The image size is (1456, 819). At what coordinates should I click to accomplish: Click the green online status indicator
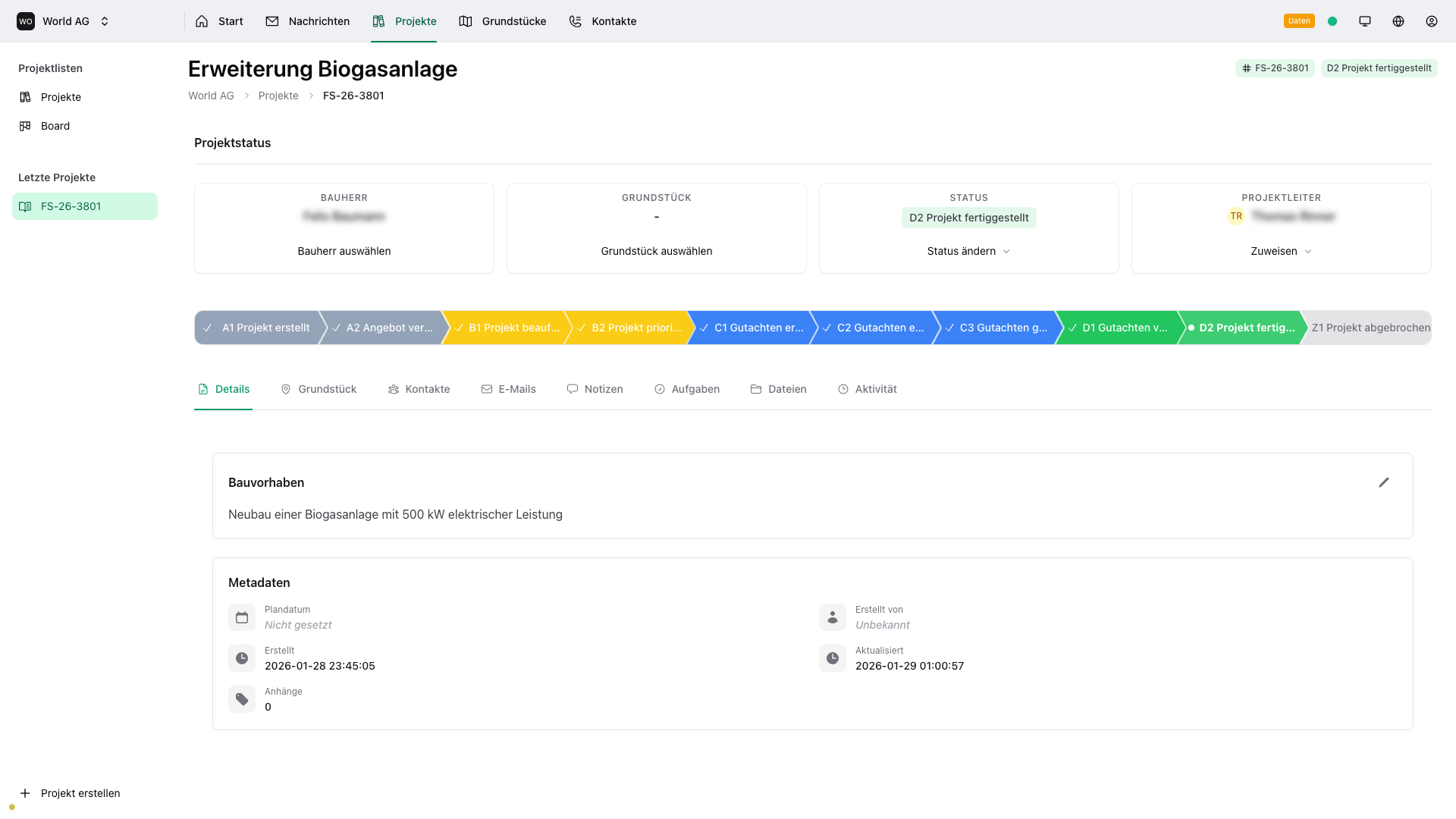coord(1333,20)
